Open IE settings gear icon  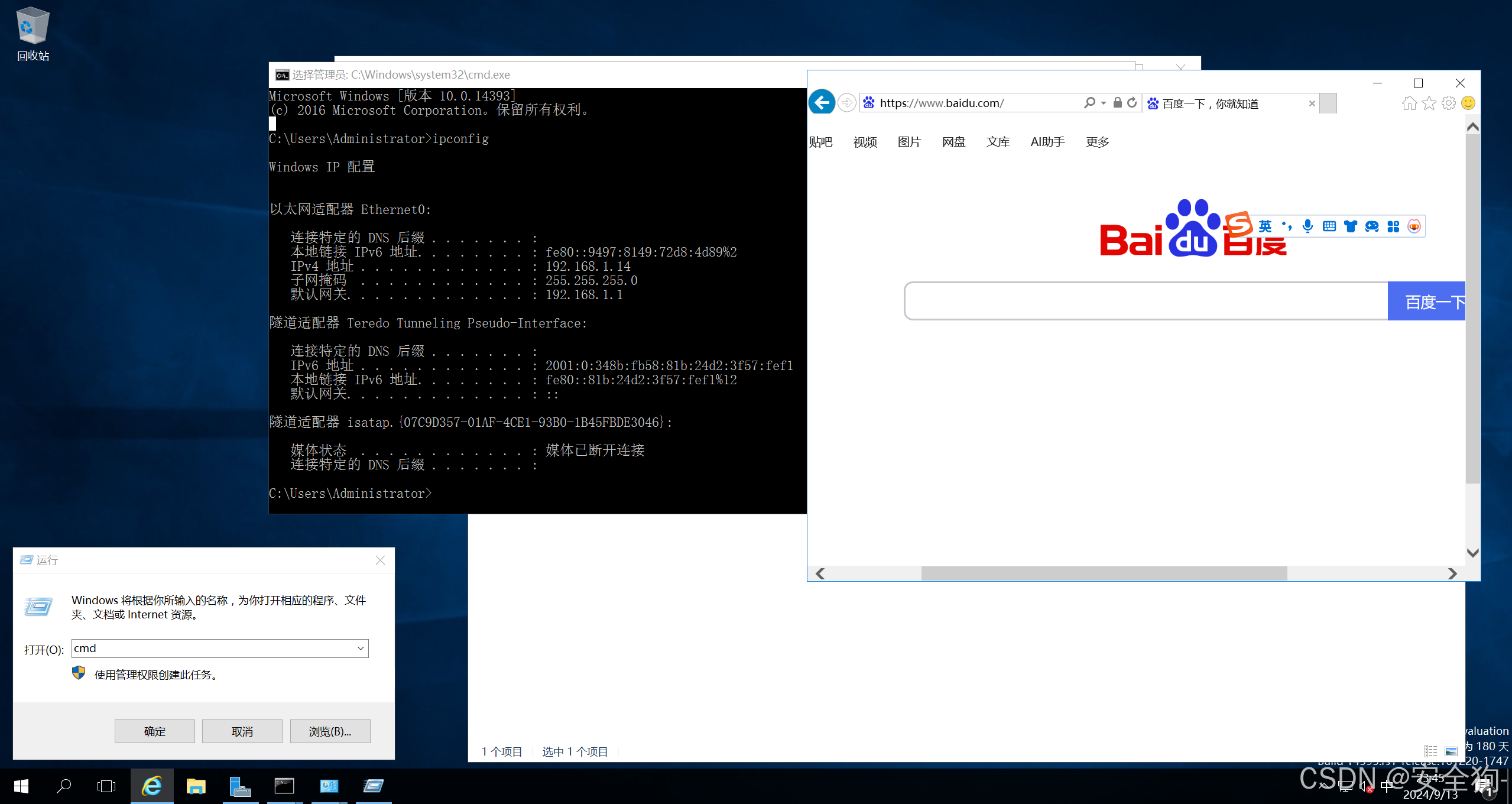[x=1448, y=103]
